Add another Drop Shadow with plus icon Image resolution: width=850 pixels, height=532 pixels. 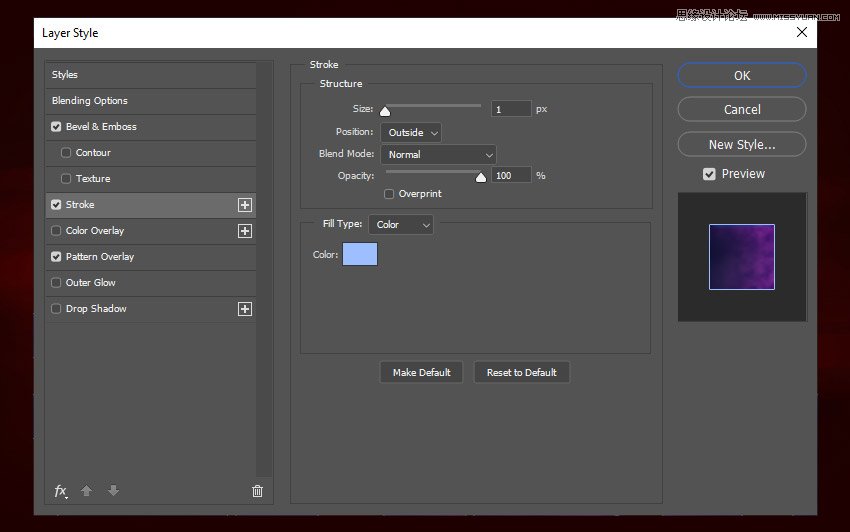(x=244, y=309)
